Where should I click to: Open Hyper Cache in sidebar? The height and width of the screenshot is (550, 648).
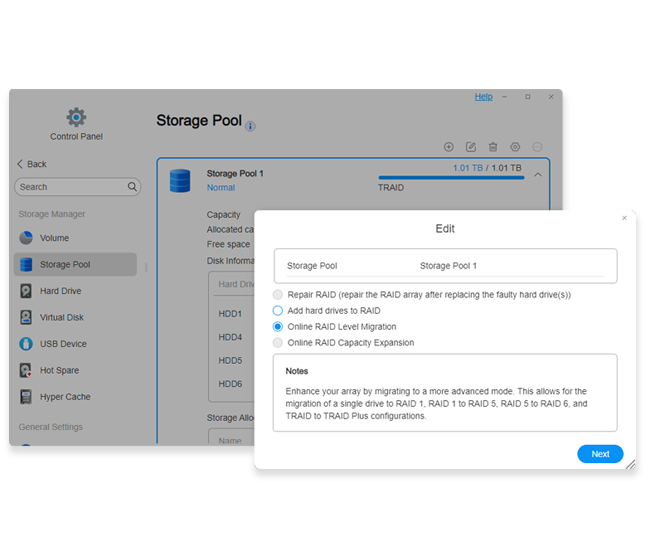(x=64, y=397)
